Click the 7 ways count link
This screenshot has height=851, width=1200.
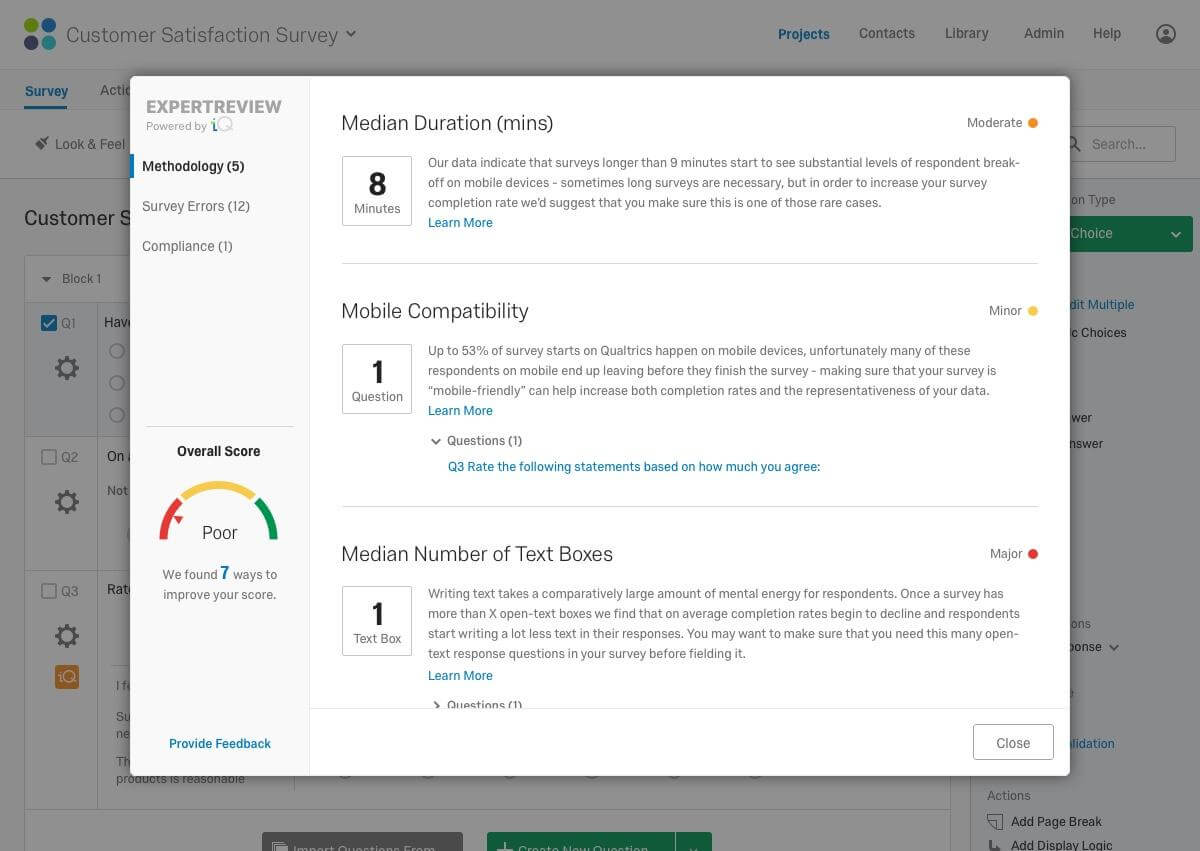point(225,574)
